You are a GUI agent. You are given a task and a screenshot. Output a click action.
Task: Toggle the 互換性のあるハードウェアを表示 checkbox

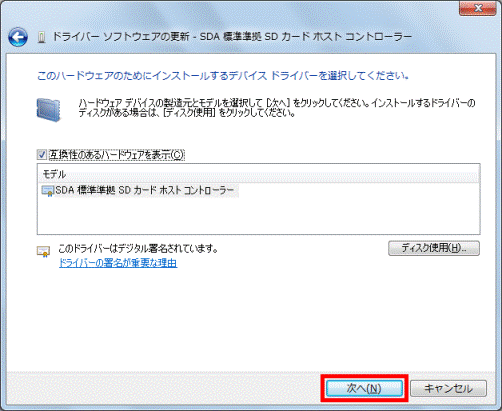[x=42, y=155]
